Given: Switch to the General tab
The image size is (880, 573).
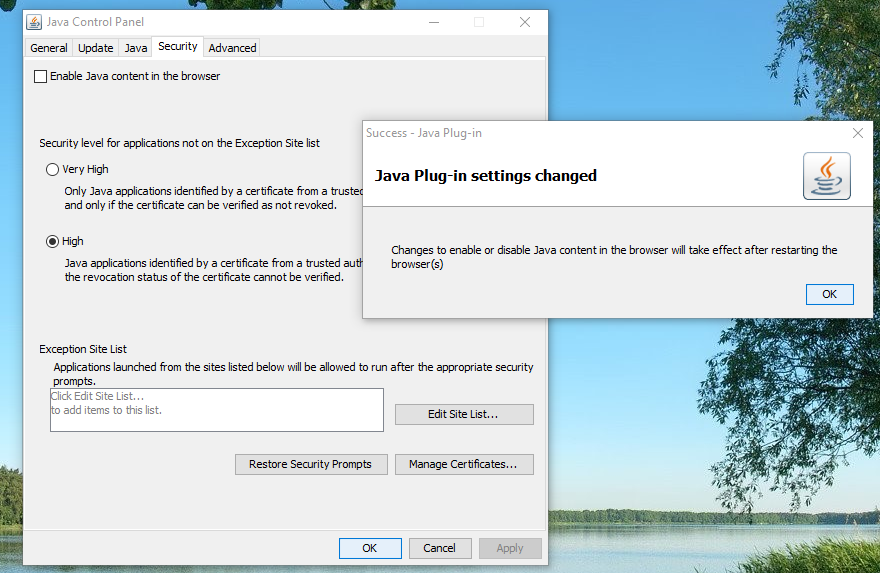Looking at the screenshot, I should pyautogui.click(x=49, y=48).
